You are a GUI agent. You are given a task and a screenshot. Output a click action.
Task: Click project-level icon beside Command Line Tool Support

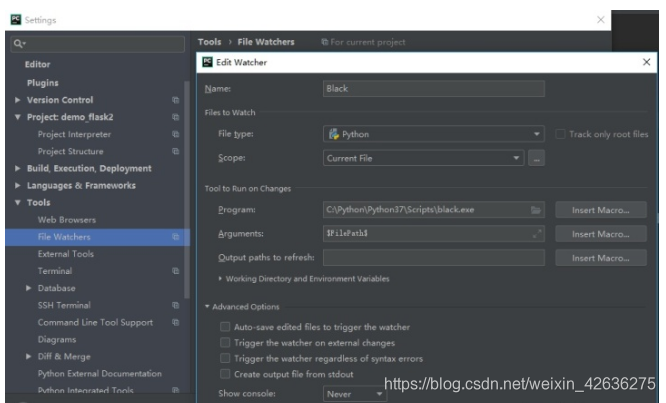point(175,322)
